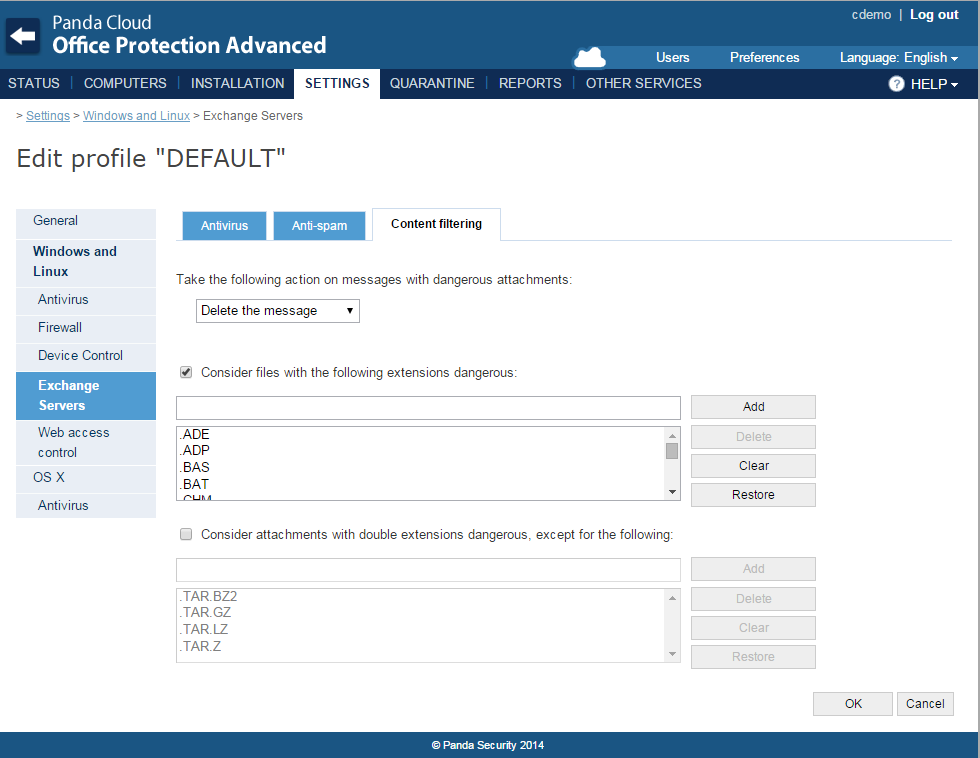Click Add button for dangerous extensions
This screenshot has height=758, width=980.
click(x=753, y=407)
